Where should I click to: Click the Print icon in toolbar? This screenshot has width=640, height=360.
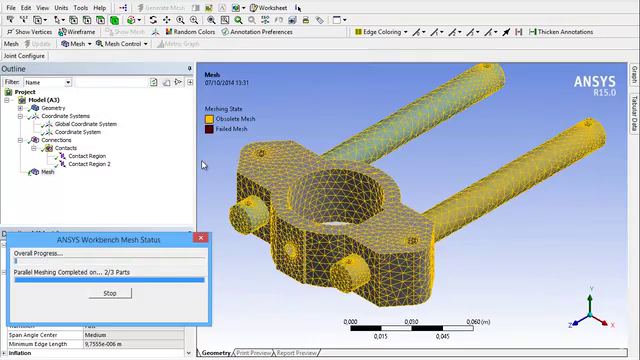(x=305, y=20)
